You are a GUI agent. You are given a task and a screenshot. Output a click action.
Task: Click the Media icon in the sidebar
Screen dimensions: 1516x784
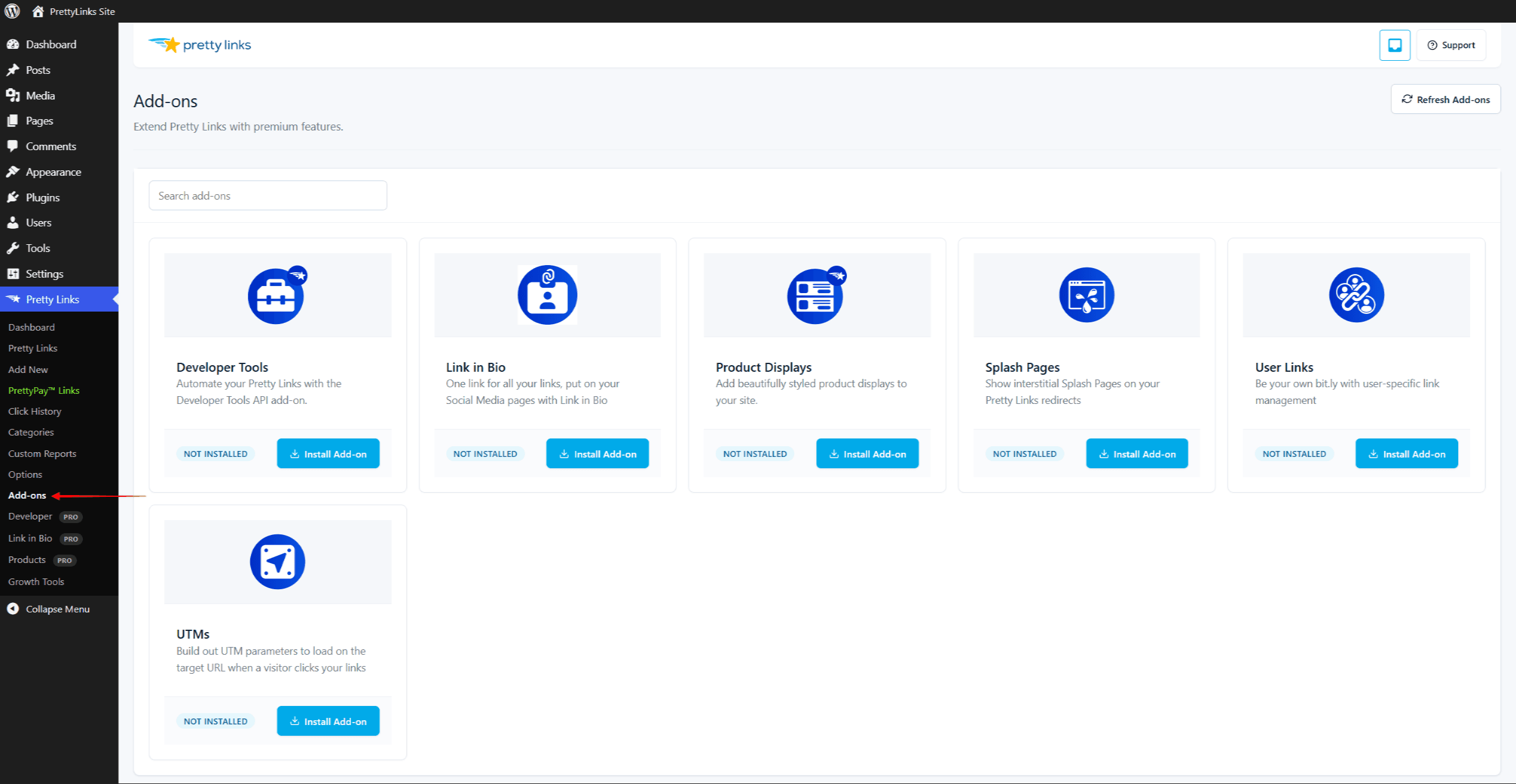tap(13, 95)
